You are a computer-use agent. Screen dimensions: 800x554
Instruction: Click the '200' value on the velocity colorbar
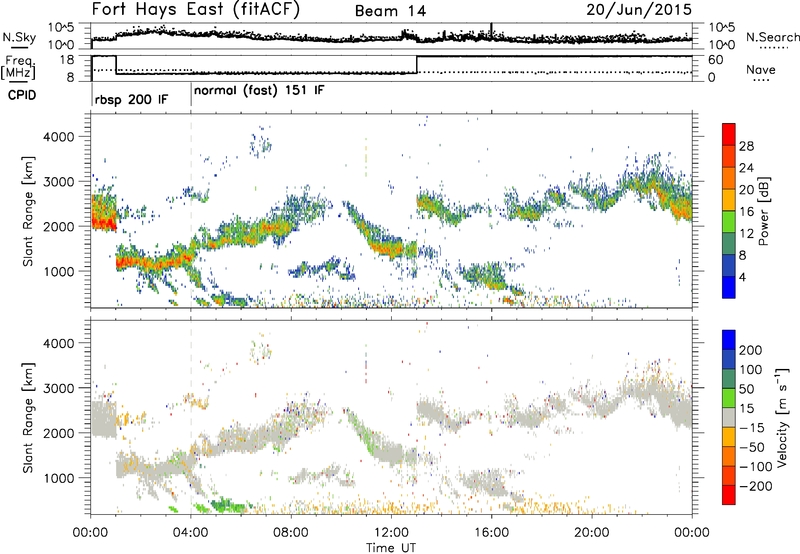[751, 350]
